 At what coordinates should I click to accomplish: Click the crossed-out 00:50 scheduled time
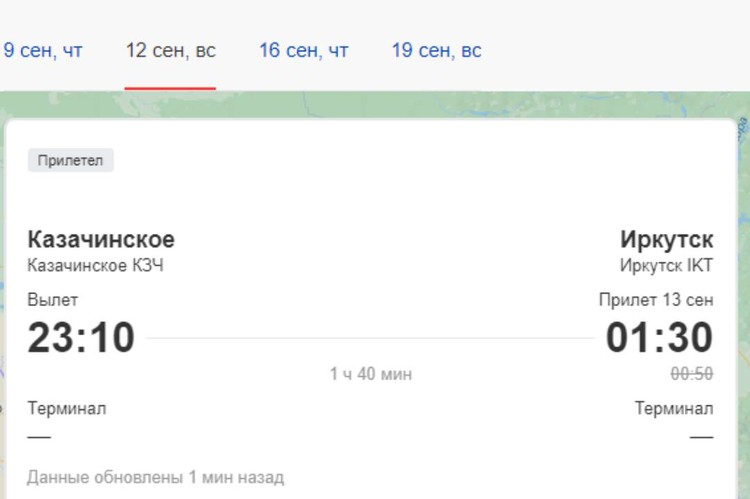pyautogui.click(x=691, y=374)
